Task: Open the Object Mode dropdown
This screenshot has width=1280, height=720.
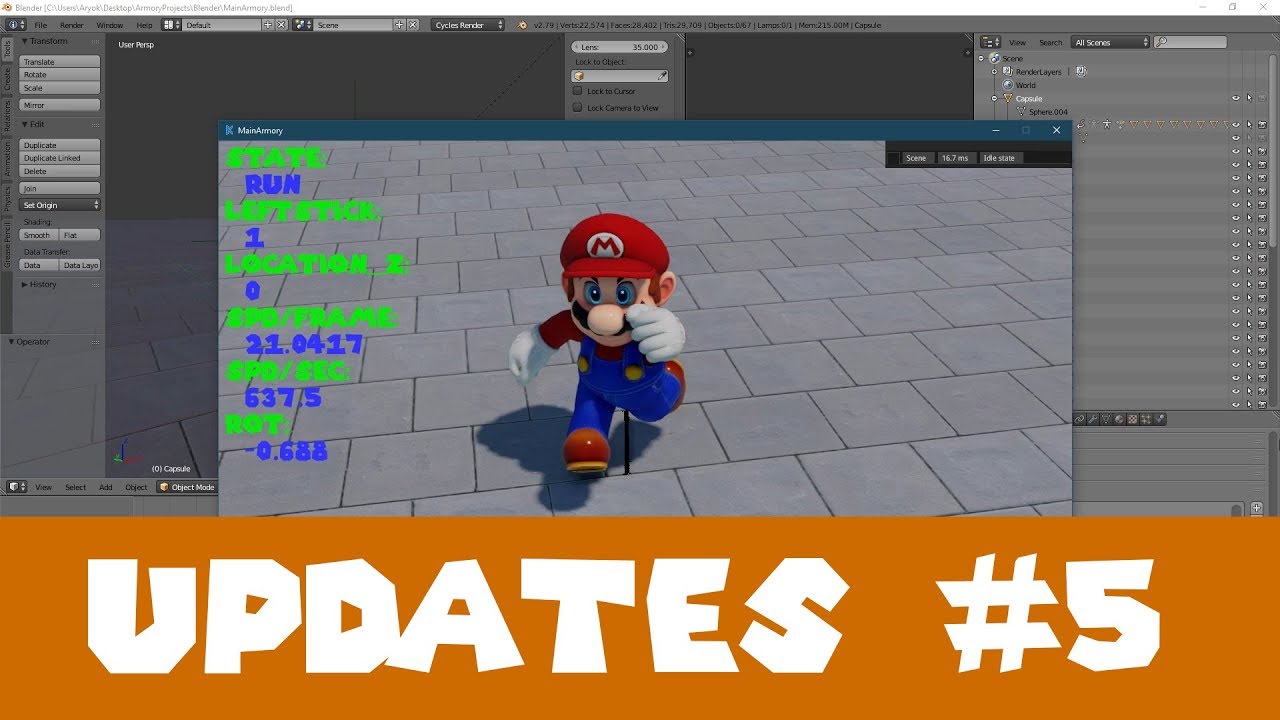Action: click(187, 487)
